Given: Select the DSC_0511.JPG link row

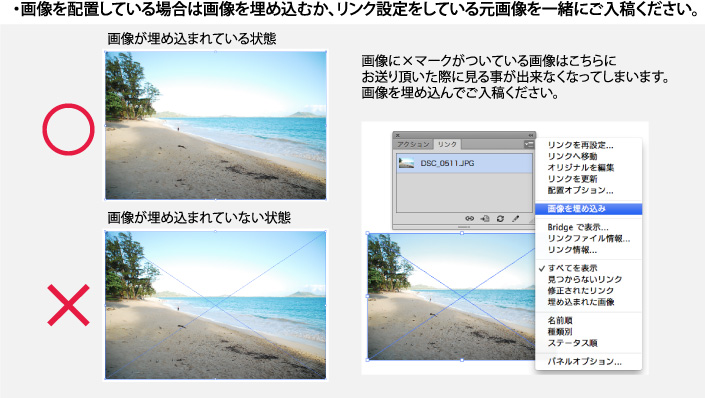Looking at the screenshot, I should [x=464, y=163].
